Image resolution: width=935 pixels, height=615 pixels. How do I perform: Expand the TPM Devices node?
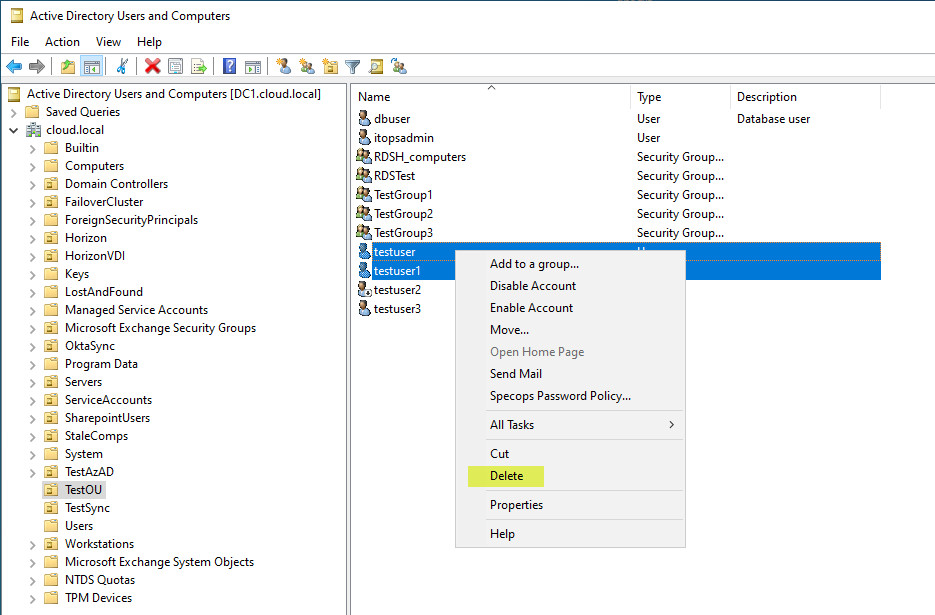click(x=33, y=598)
